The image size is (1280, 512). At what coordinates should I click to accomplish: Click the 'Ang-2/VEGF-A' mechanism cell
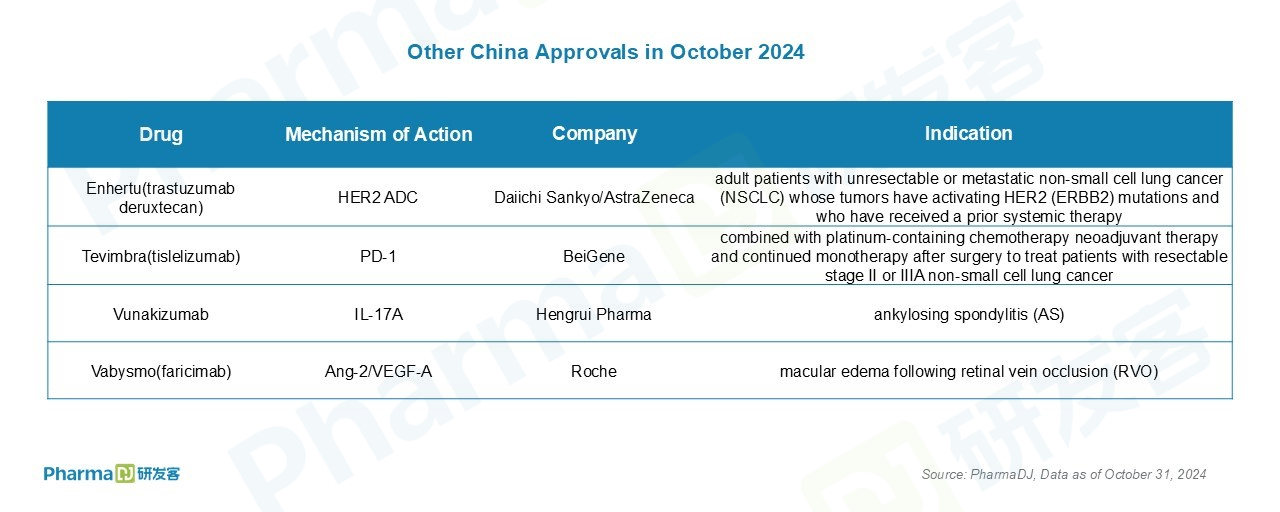[378, 371]
